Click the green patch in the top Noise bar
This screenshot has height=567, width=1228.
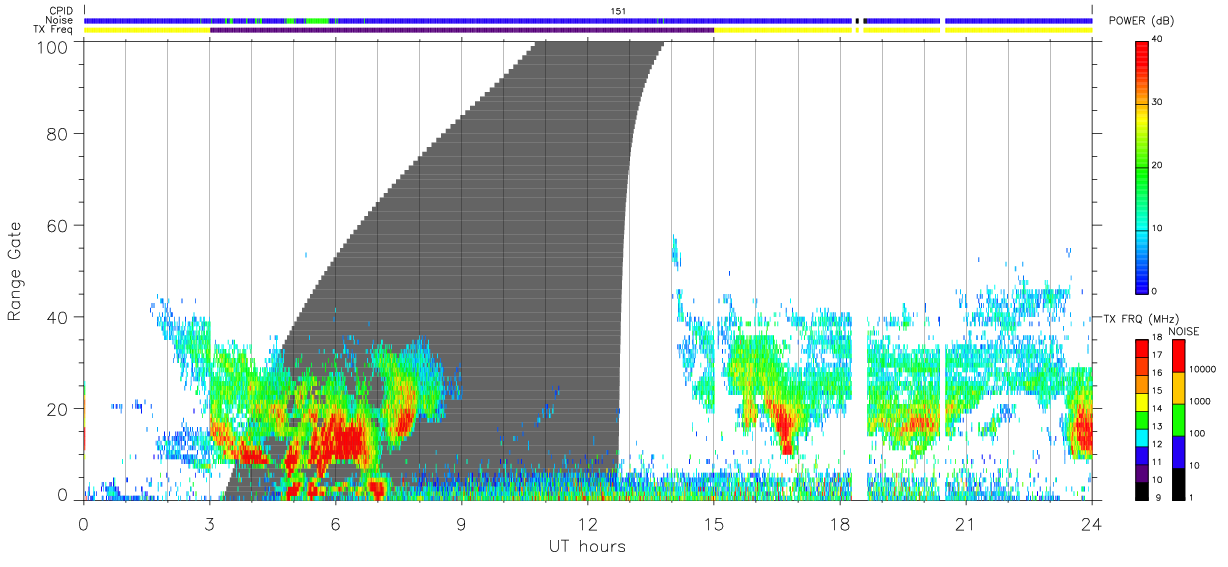317,20
